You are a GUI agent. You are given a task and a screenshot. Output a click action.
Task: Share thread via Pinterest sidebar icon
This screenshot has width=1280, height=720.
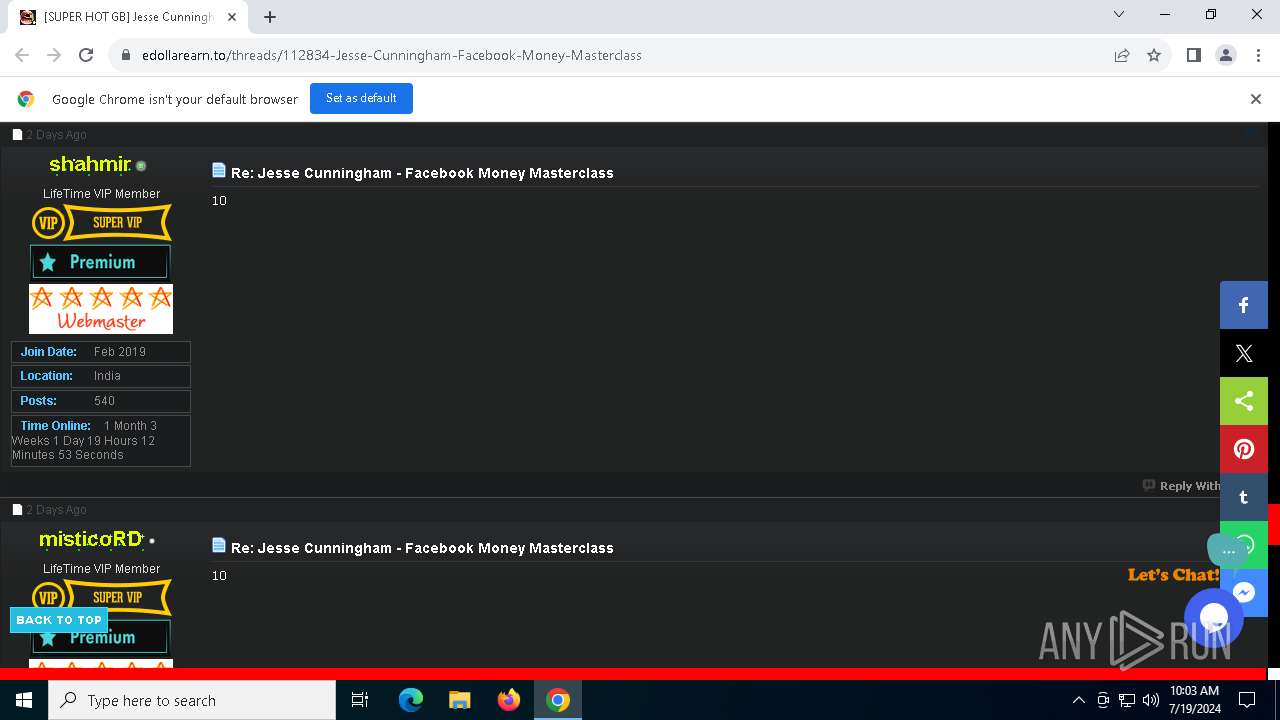(x=1244, y=449)
